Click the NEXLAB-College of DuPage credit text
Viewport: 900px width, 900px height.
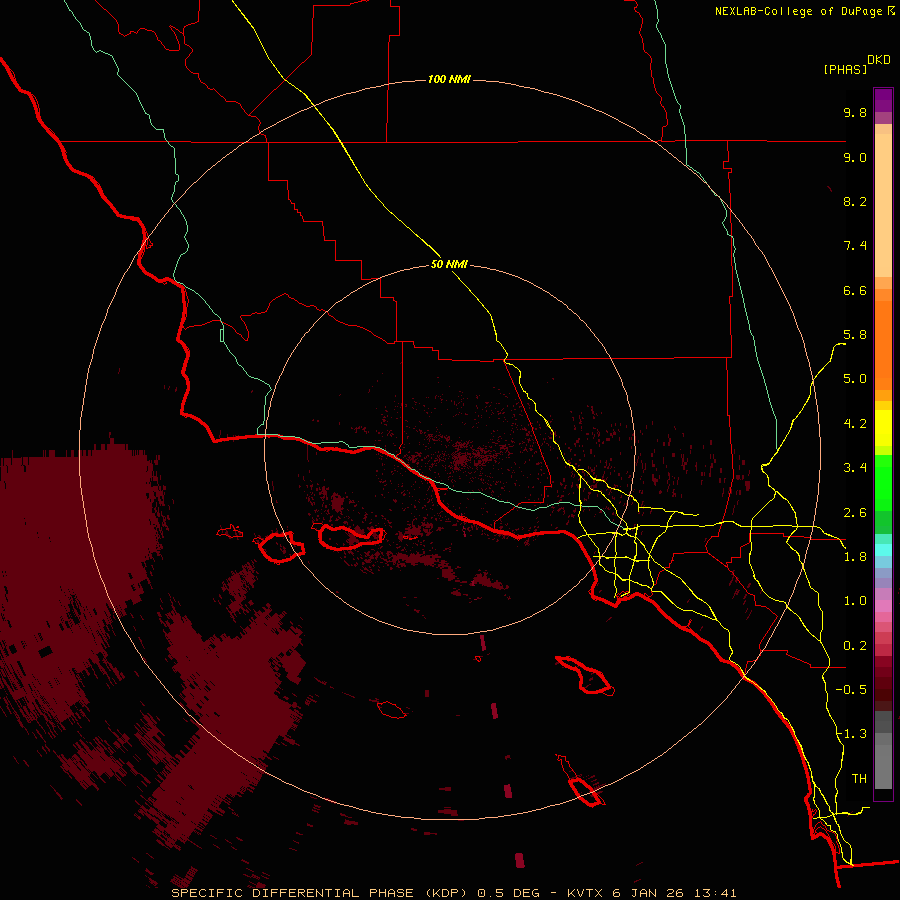click(x=798, y=11)
